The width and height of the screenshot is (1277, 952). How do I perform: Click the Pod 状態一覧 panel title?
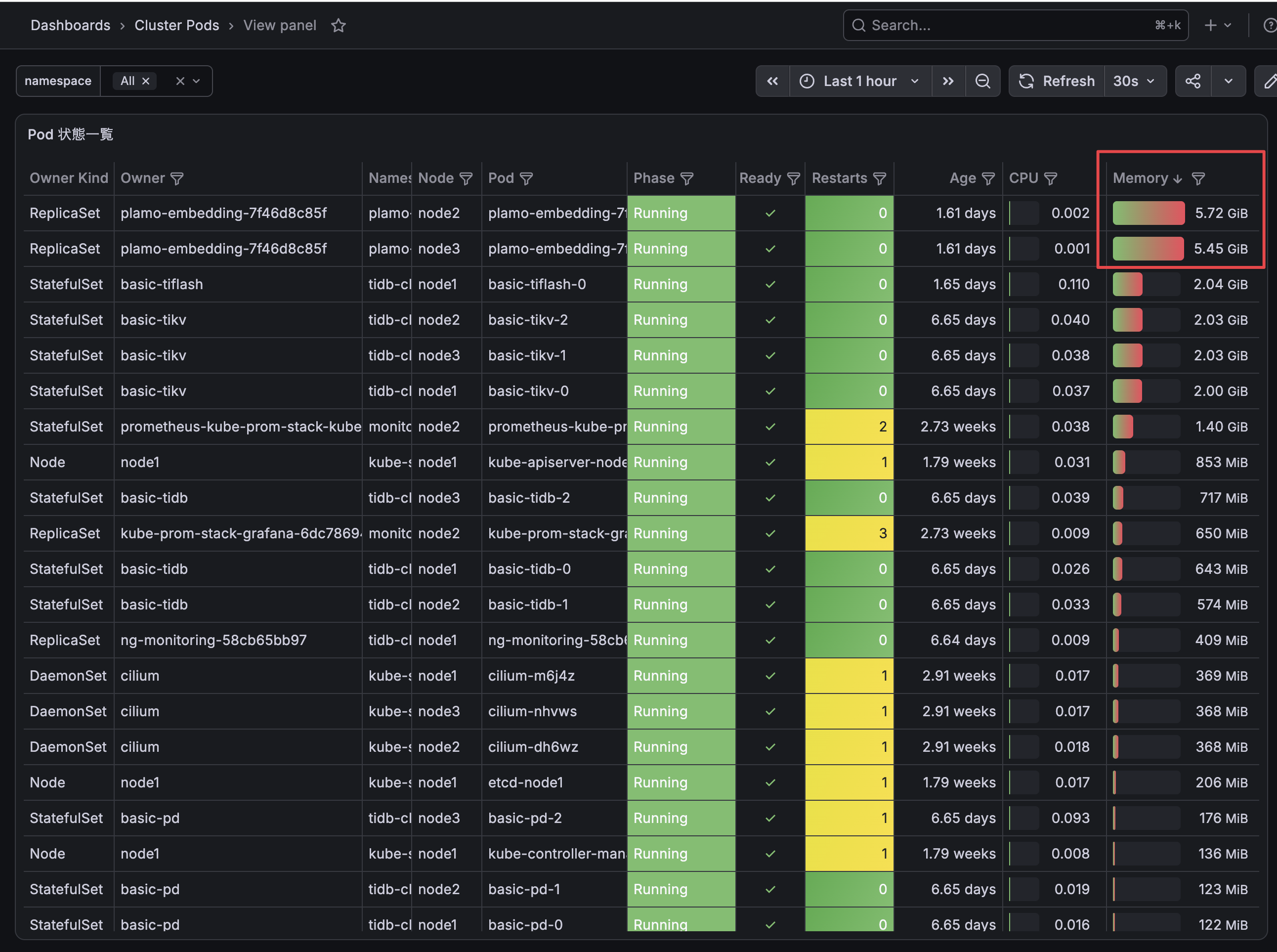click(70, 135)
